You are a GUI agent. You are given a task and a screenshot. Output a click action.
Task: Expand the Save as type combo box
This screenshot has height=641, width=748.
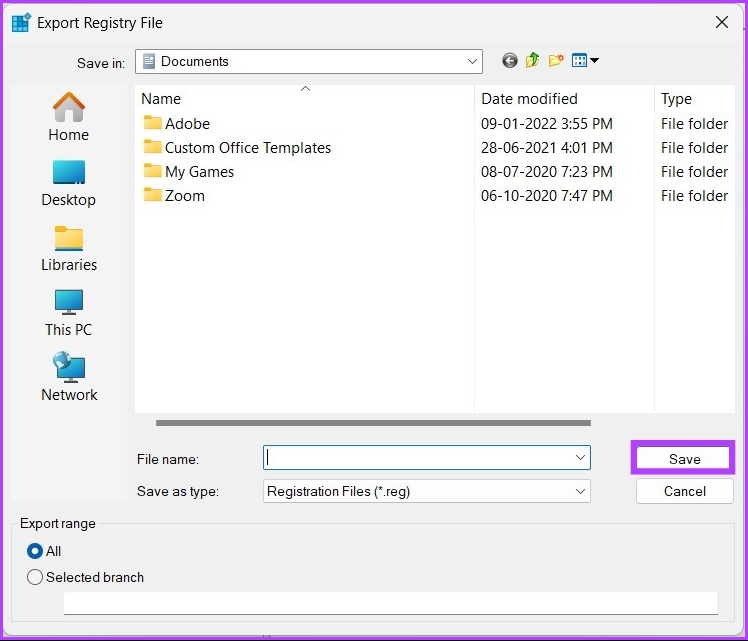tap(426, 491)
